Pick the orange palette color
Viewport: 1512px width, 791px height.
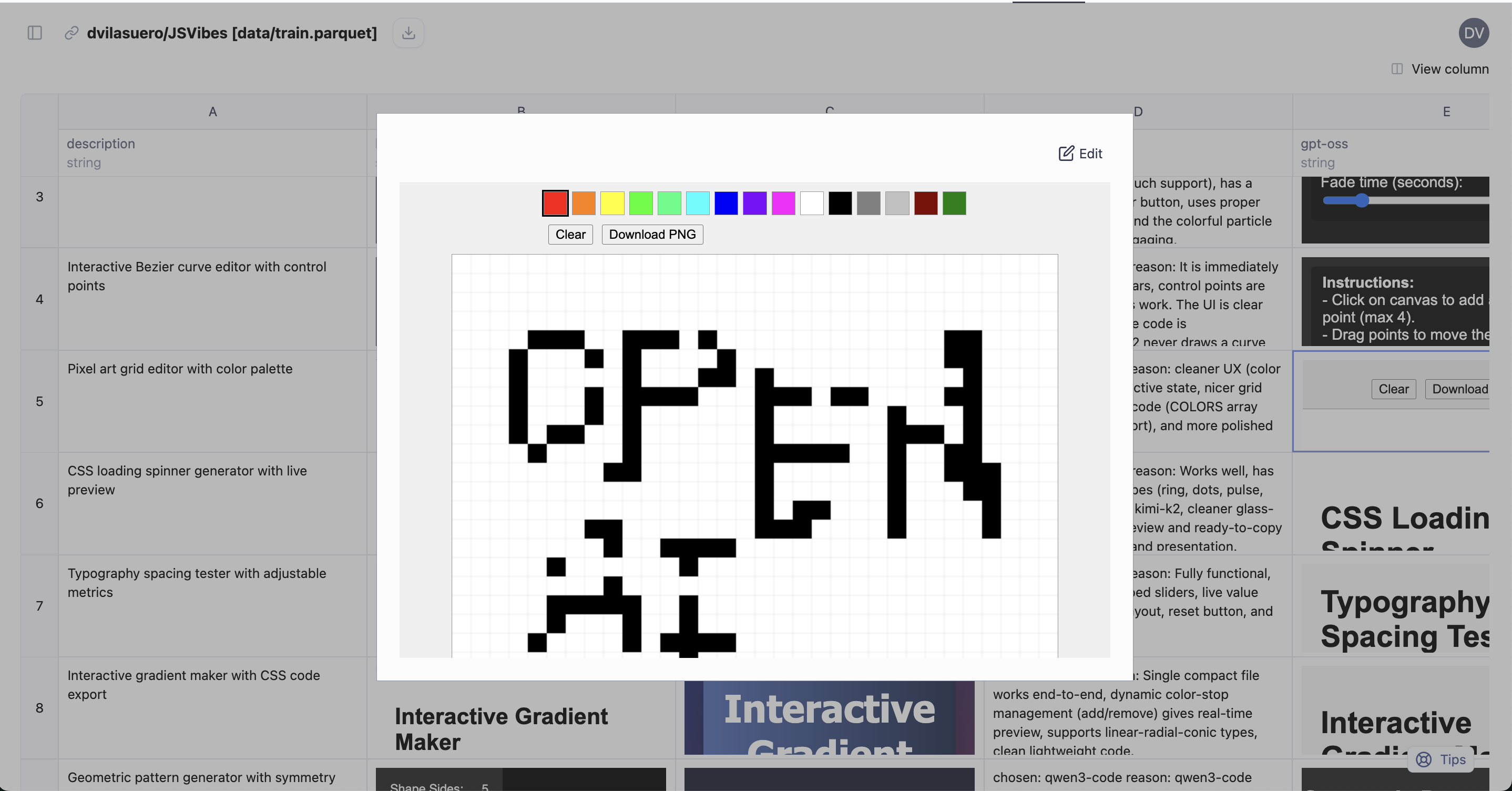click(x=584, y=203)
